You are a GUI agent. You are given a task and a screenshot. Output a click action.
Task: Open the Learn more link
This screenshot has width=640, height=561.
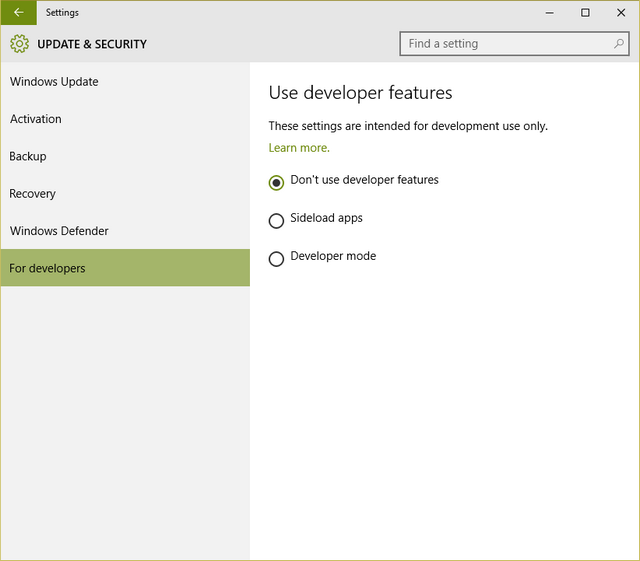pyautogui.click(x=299, y=148)
